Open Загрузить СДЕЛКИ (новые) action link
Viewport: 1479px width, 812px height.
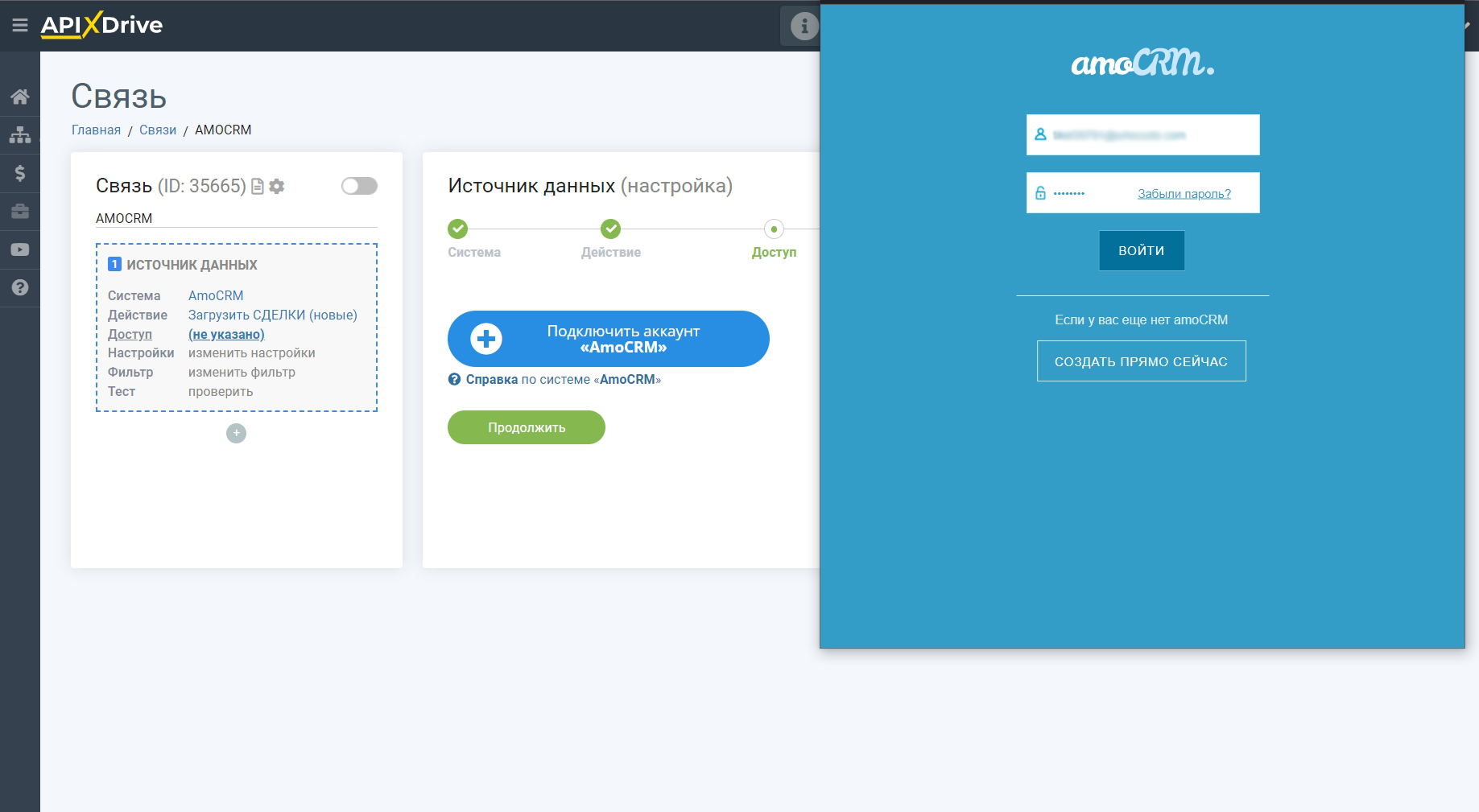click(273, 315)
